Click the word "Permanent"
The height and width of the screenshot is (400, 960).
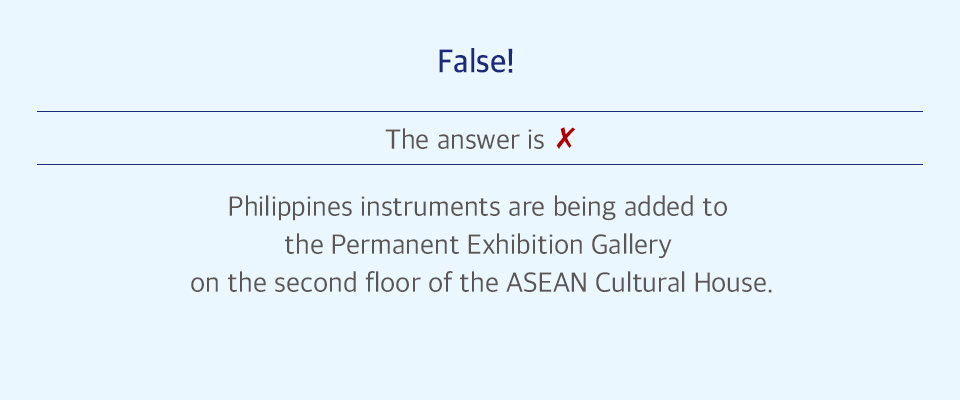coord(395,245)
